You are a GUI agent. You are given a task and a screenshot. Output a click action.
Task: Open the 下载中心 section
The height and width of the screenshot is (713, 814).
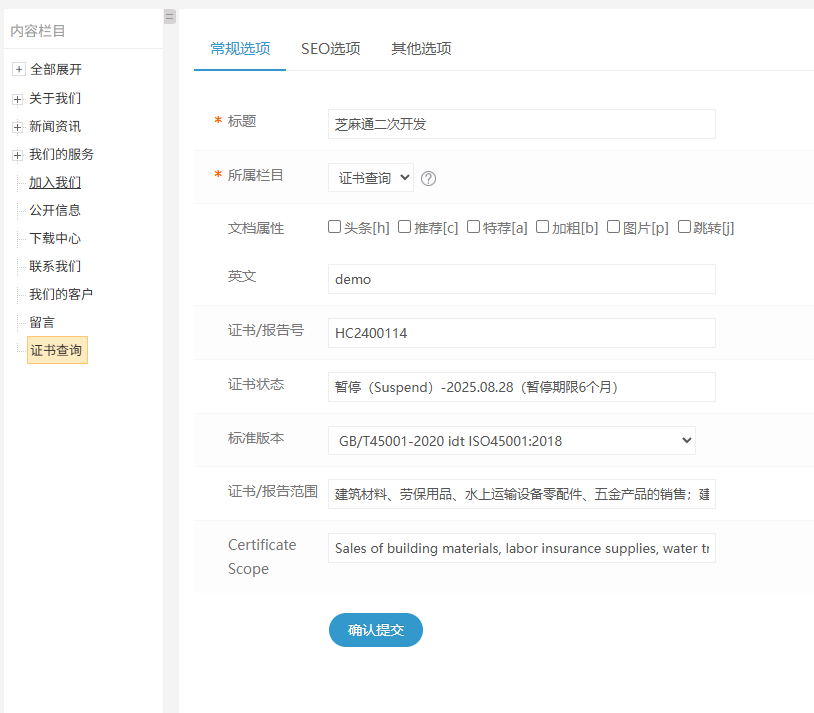tap(57, 238)
